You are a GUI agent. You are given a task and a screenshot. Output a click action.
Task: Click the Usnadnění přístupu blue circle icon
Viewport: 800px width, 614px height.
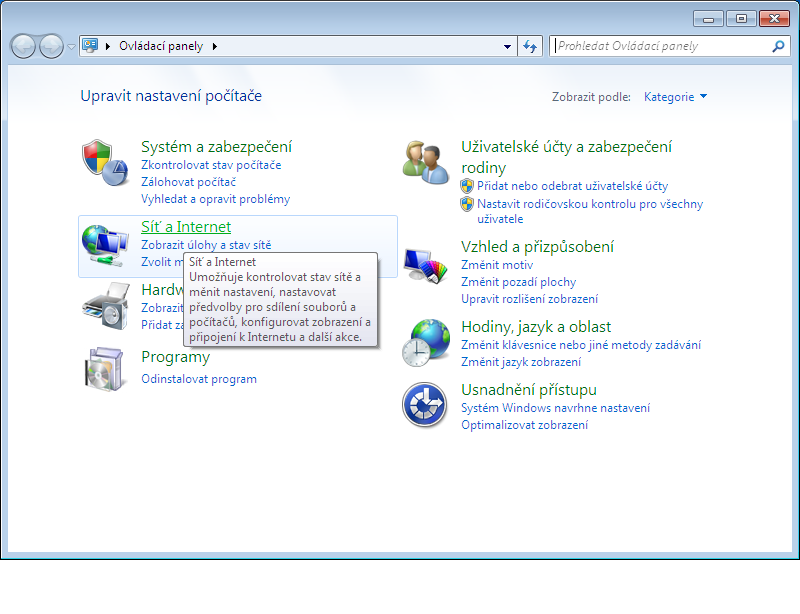tap(424, 405)
